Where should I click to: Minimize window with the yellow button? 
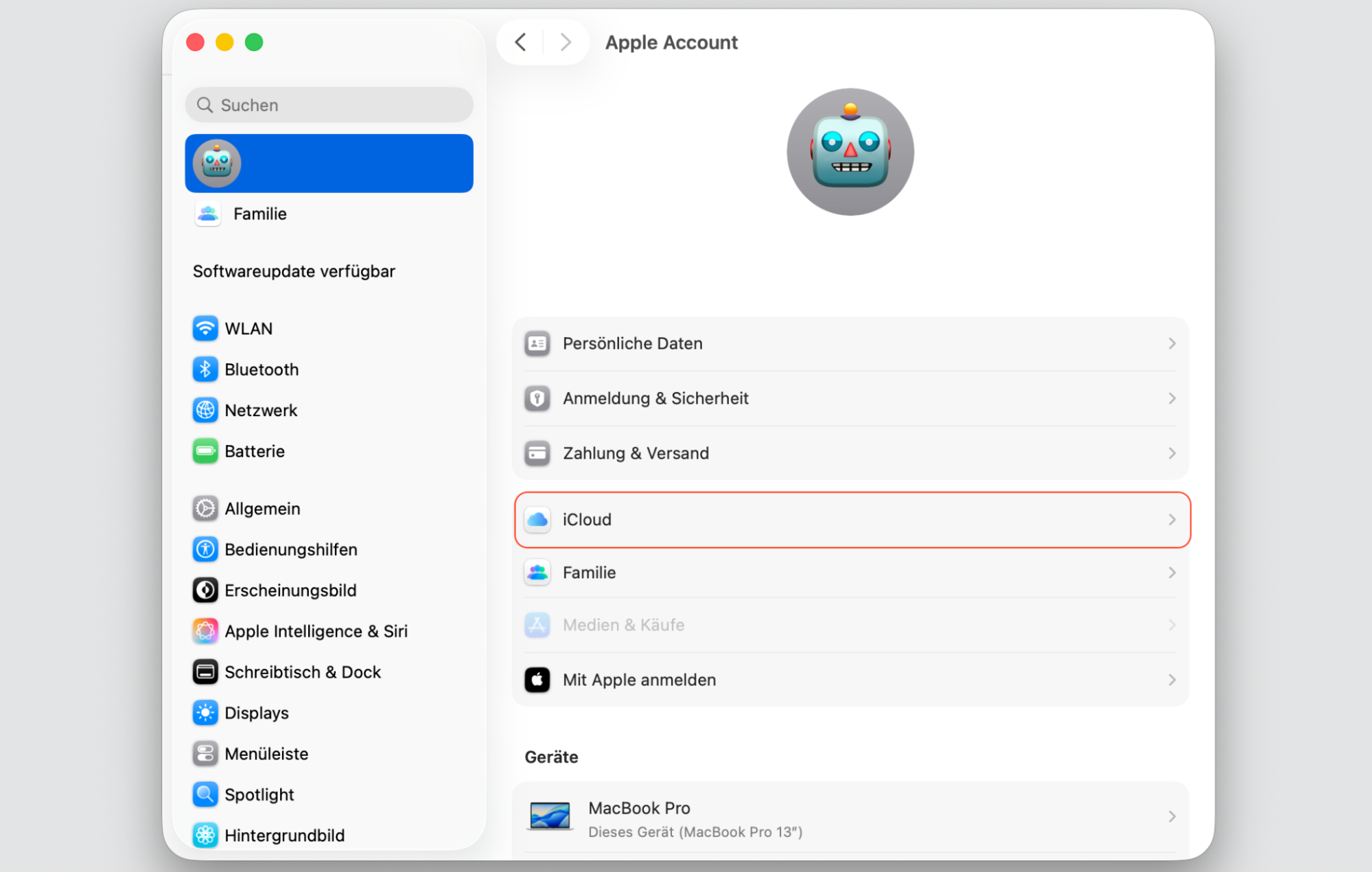(x=224, y=42)
